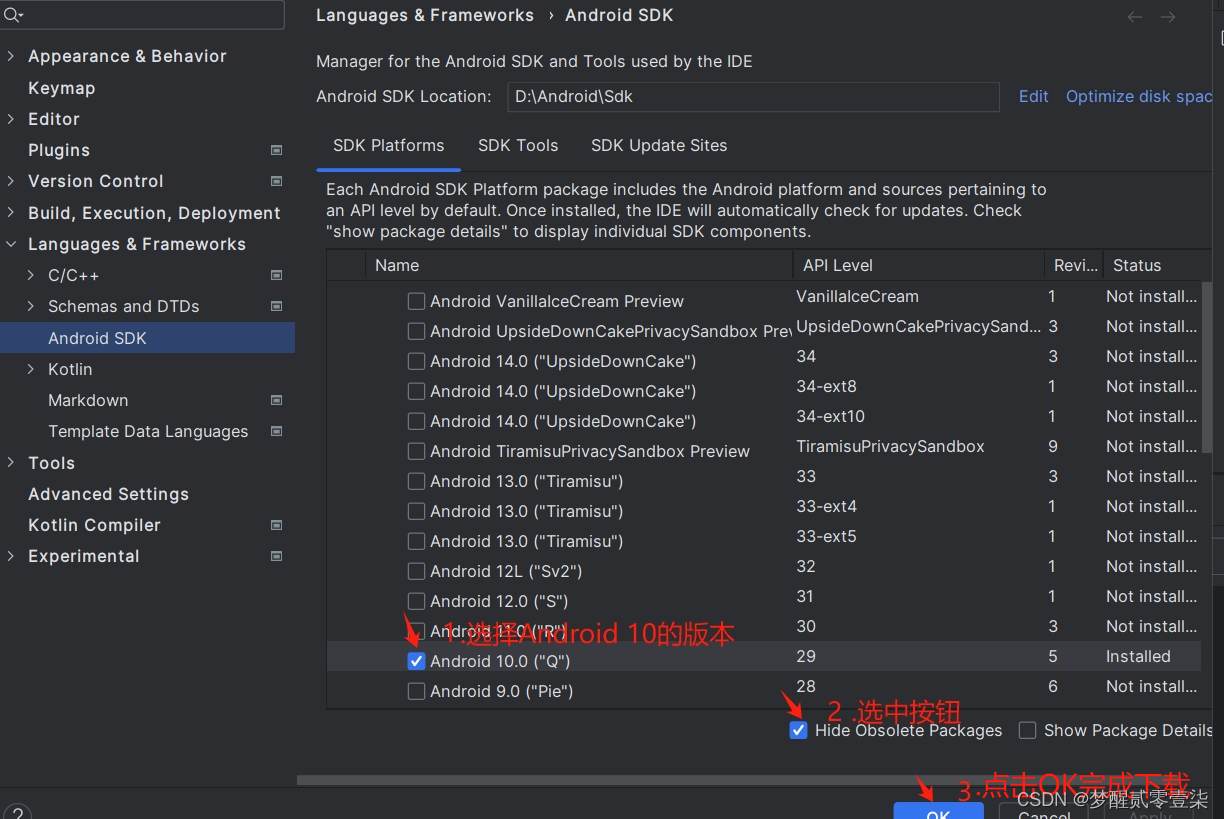
Task: Click 33-ext5 API level cell
Action: click(826, 536)
